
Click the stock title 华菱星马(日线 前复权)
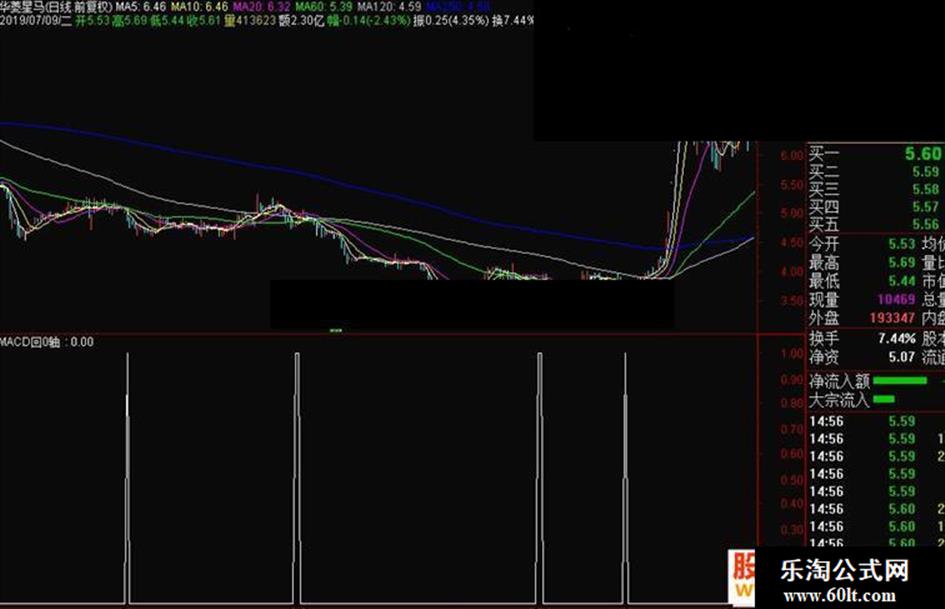point(56,7)
